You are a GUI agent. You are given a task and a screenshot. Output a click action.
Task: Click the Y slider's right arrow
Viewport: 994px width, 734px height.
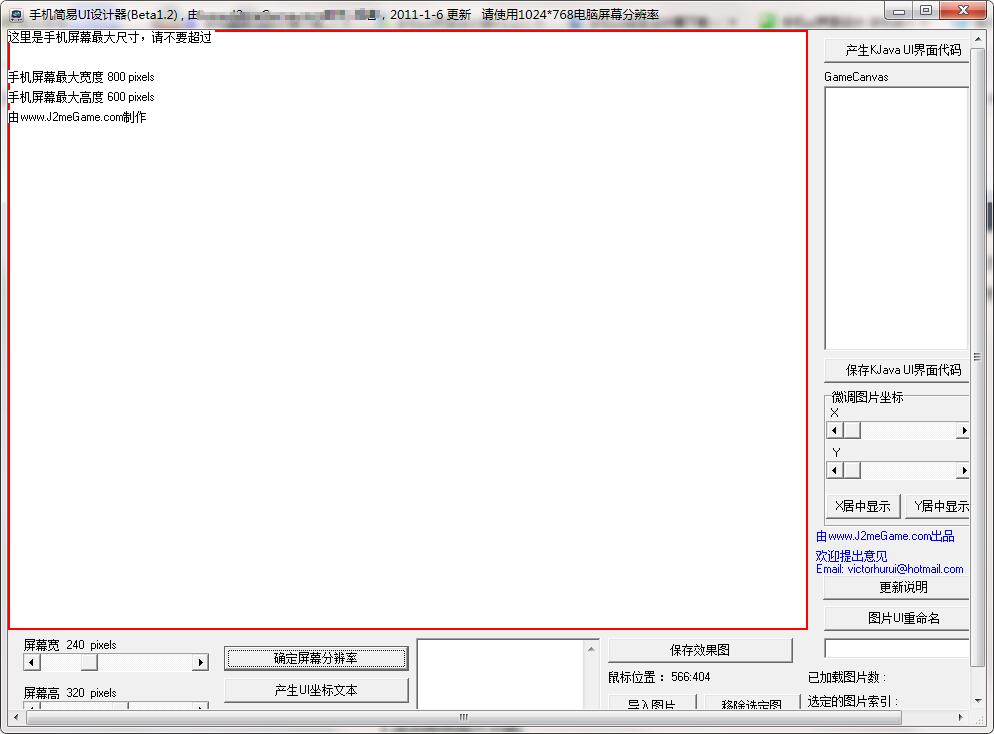962,470
